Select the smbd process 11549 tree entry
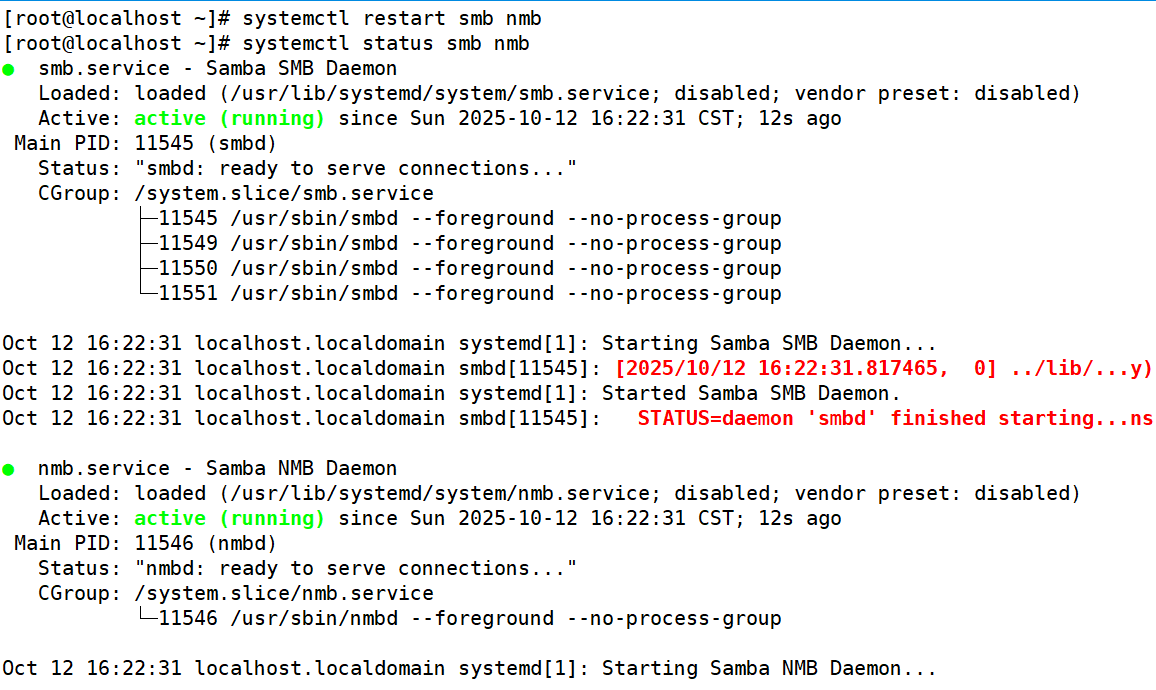The height and width of the screenshot is (690, 1156). 470,244
